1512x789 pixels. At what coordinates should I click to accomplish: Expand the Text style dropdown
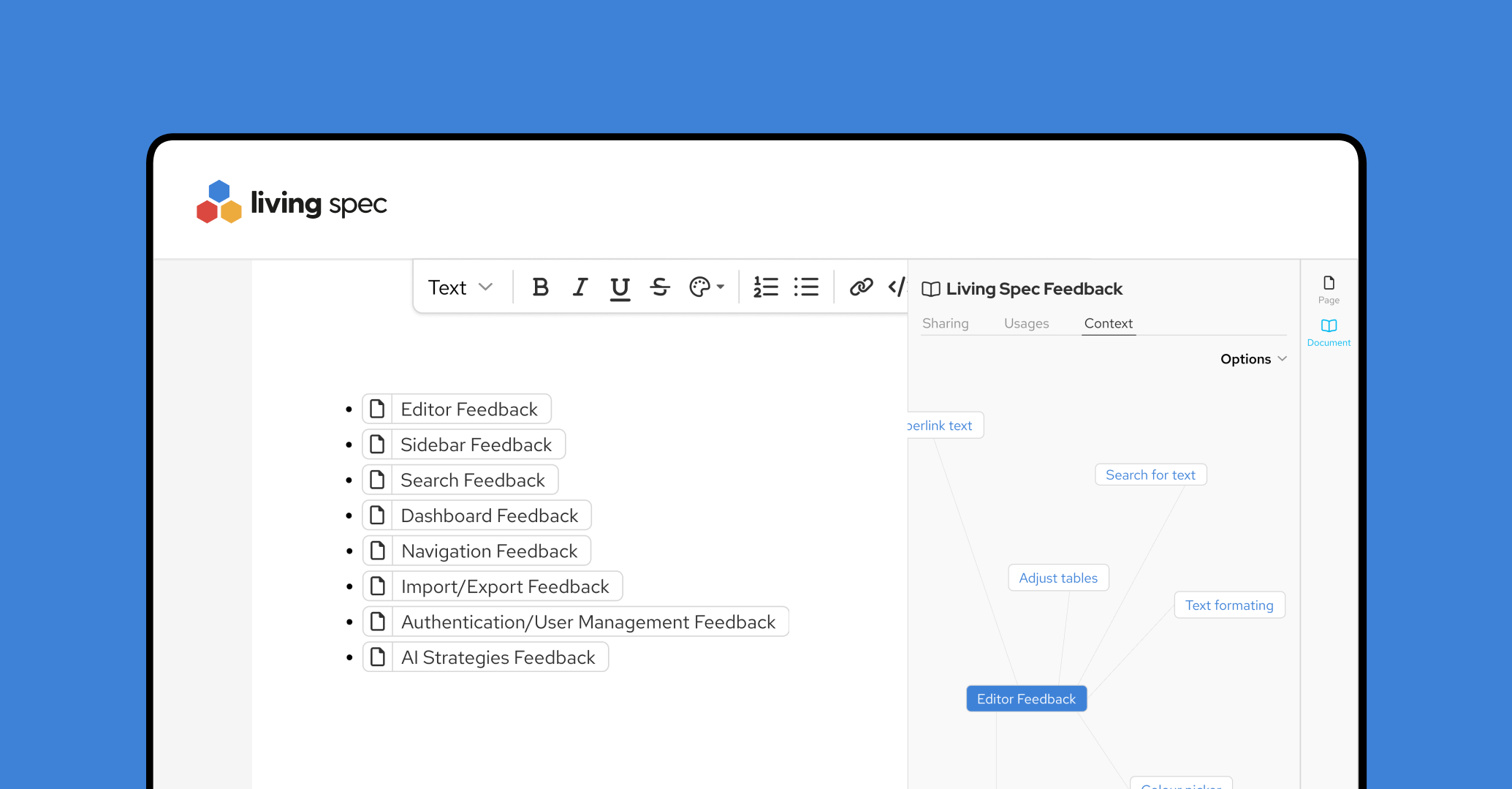click(460, 287)
